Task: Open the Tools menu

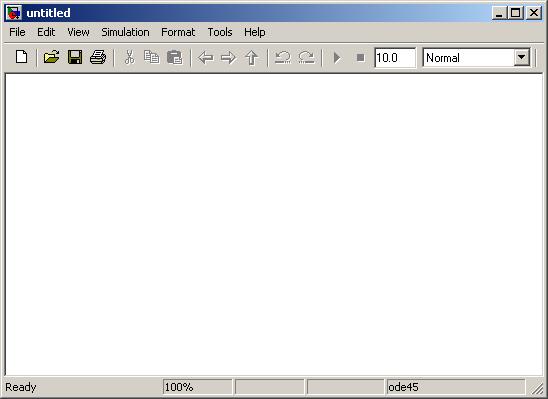Action: (220, 32)
